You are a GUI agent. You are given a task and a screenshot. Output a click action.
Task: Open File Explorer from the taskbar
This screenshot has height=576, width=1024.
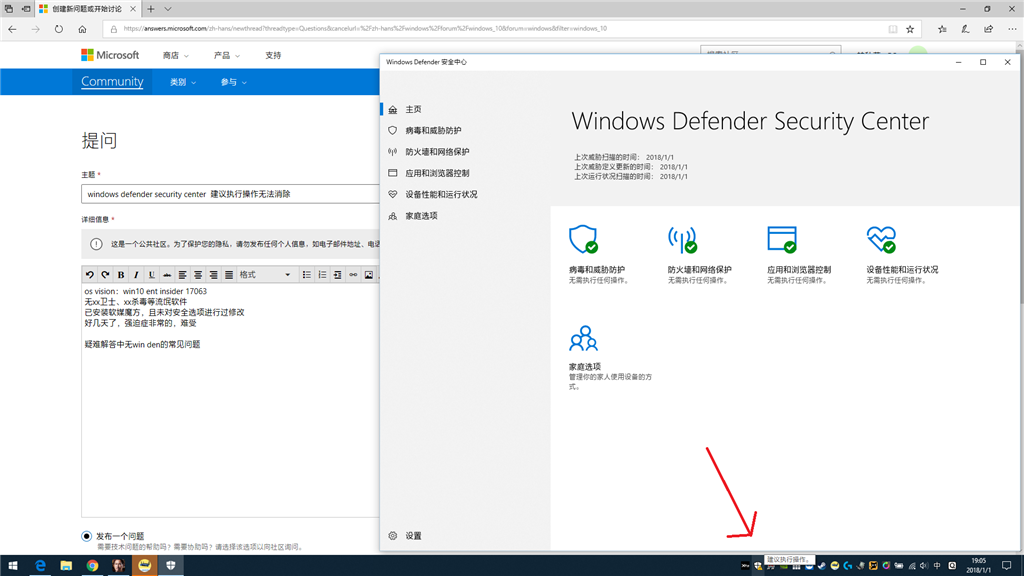pyautogui.click(x=66, y=566)
